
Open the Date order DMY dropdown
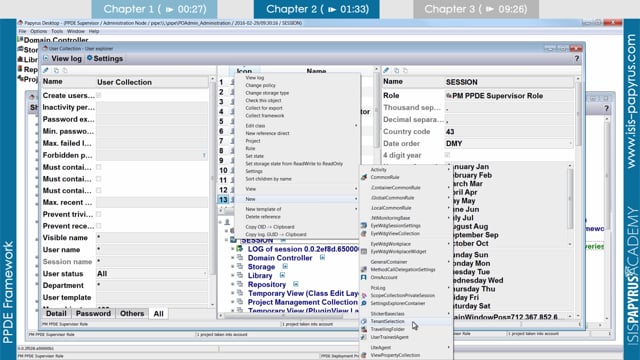pos(509,144)
